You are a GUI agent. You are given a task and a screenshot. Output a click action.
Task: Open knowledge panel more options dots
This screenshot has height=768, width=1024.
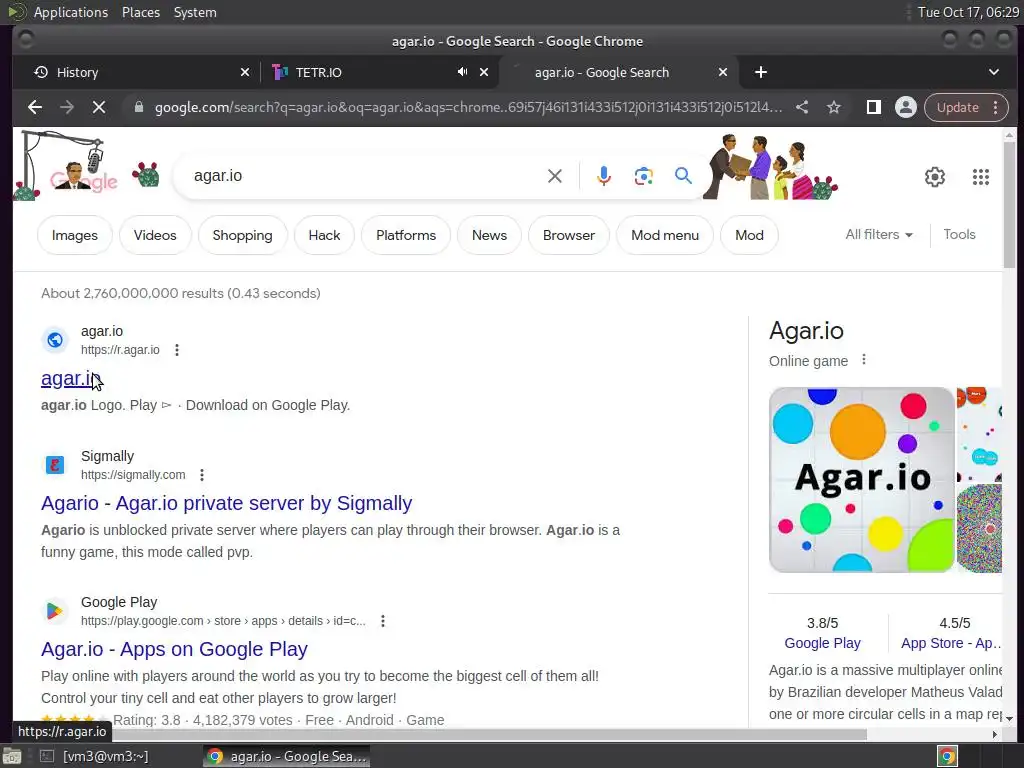863,360
